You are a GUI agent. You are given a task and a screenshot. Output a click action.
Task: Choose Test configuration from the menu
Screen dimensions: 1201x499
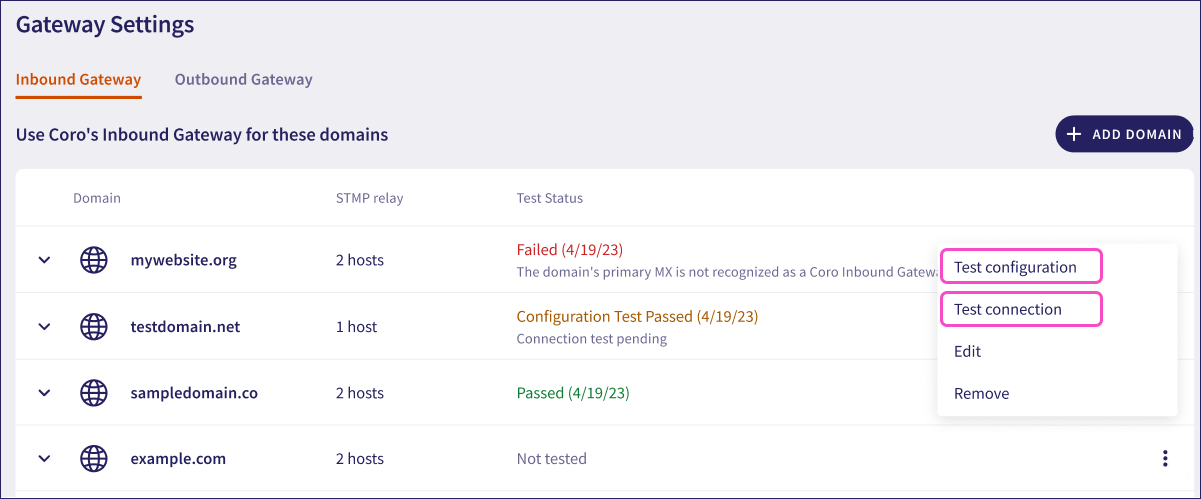[1015, 267]
